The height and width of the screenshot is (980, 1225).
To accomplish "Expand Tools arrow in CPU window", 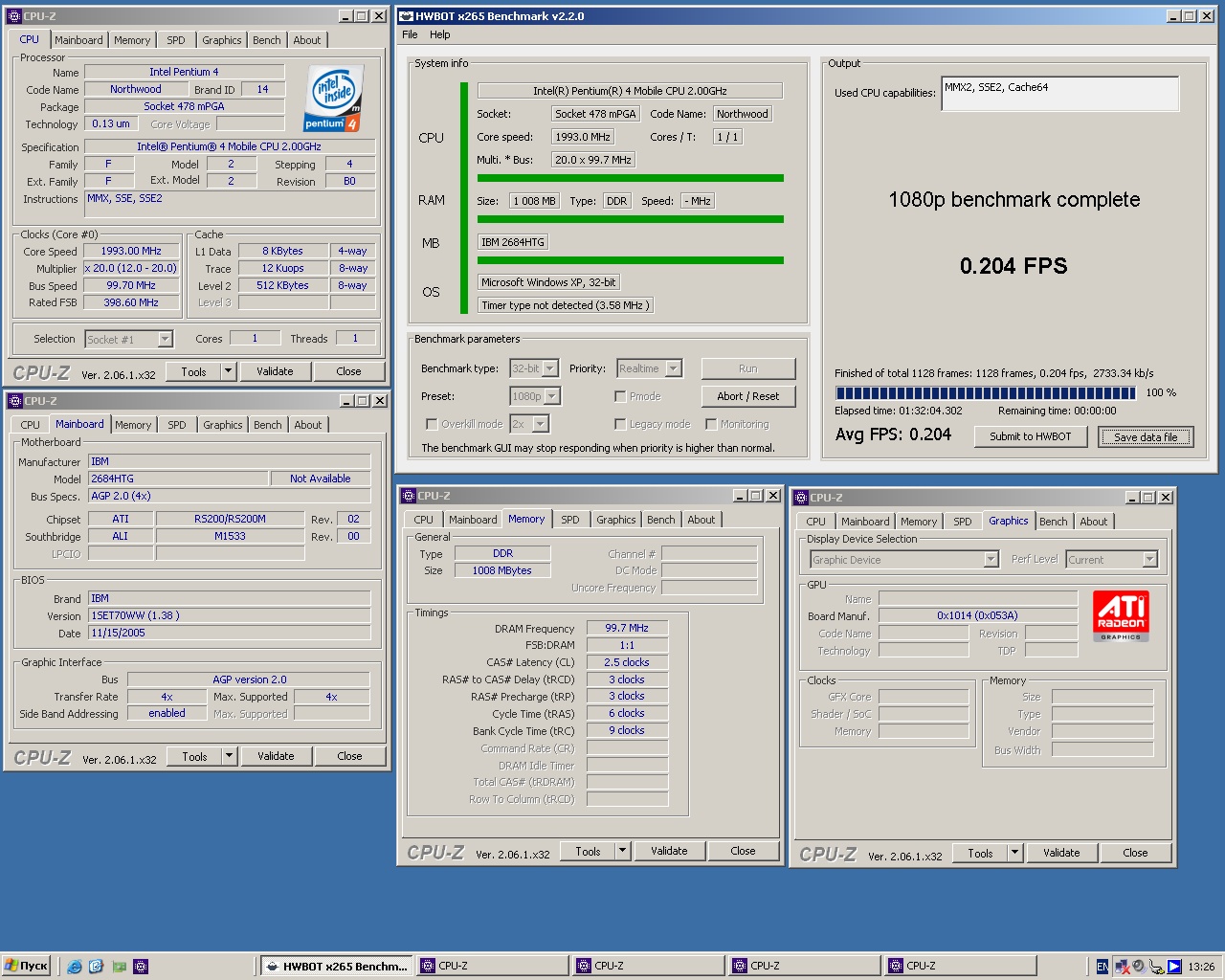I will [x=228, y=371].
